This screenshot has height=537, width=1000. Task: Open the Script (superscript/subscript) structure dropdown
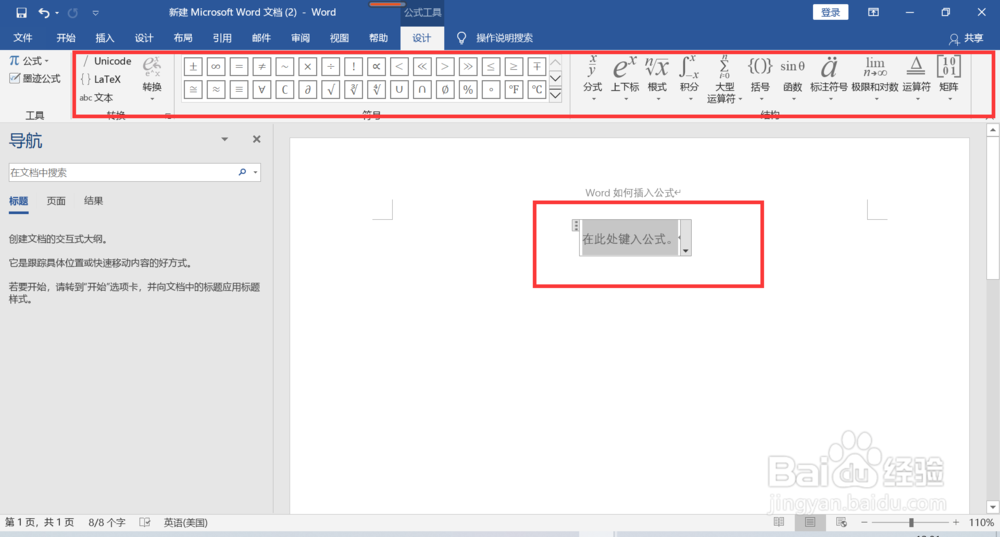pos(625,78)
